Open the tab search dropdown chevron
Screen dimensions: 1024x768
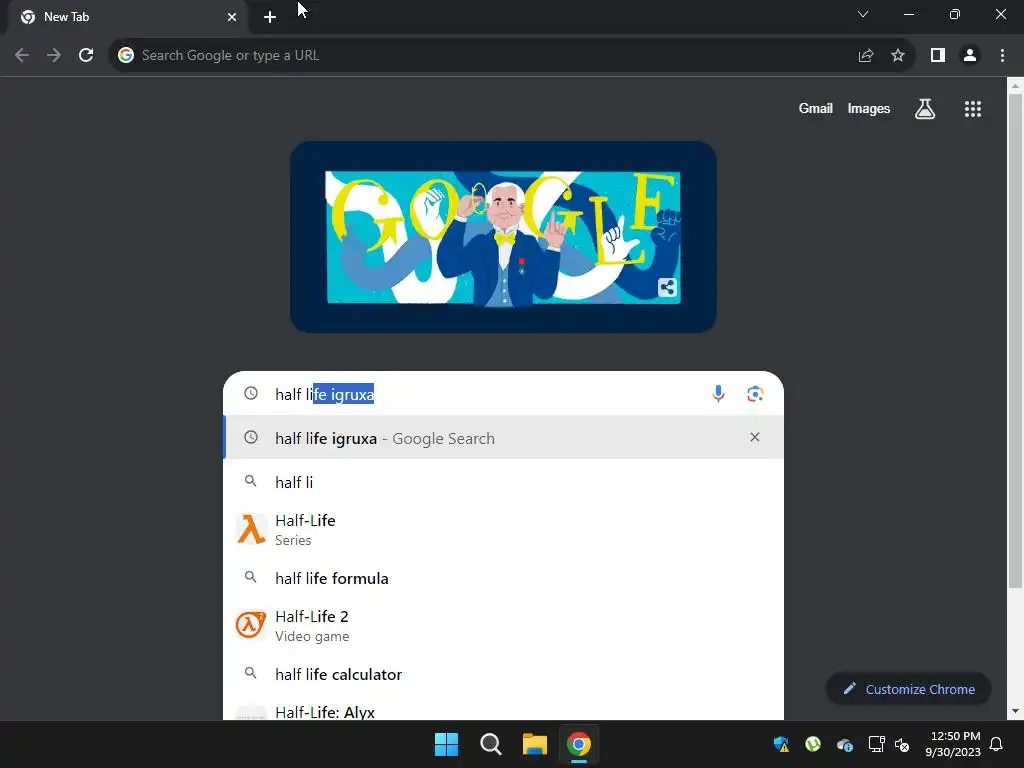(863, 14)
